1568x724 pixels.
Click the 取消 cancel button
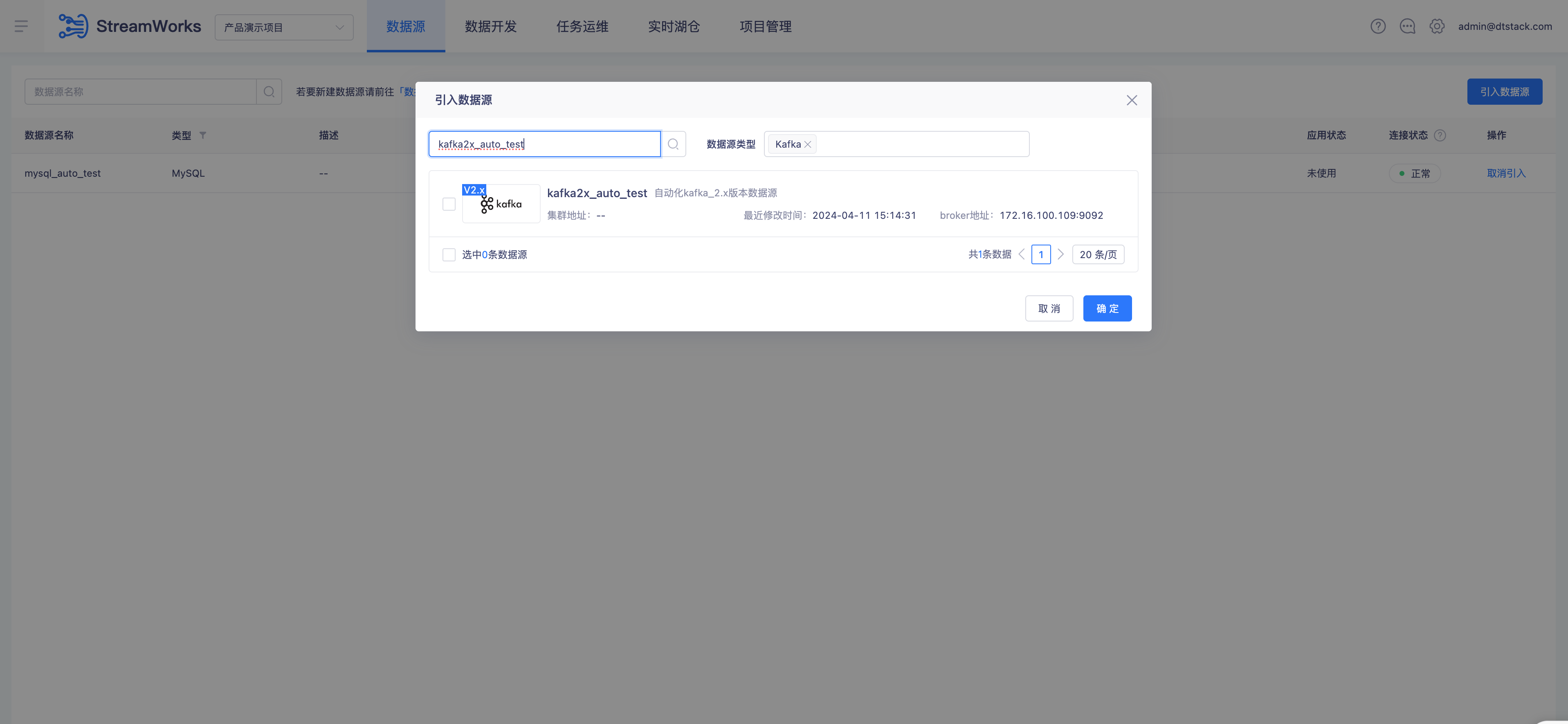click(1049, 309)
